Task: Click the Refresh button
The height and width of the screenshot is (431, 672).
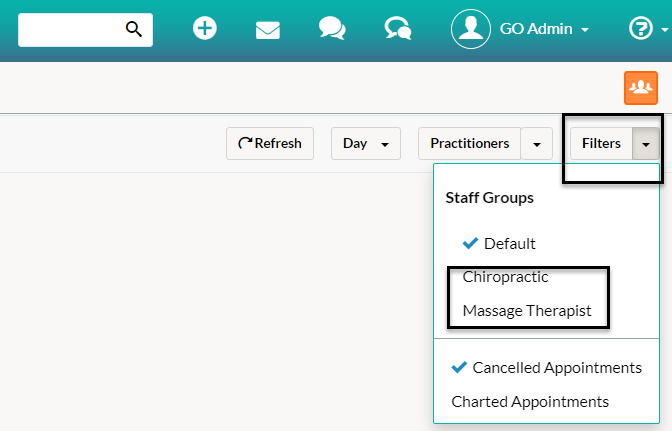Action: (270, 144)
